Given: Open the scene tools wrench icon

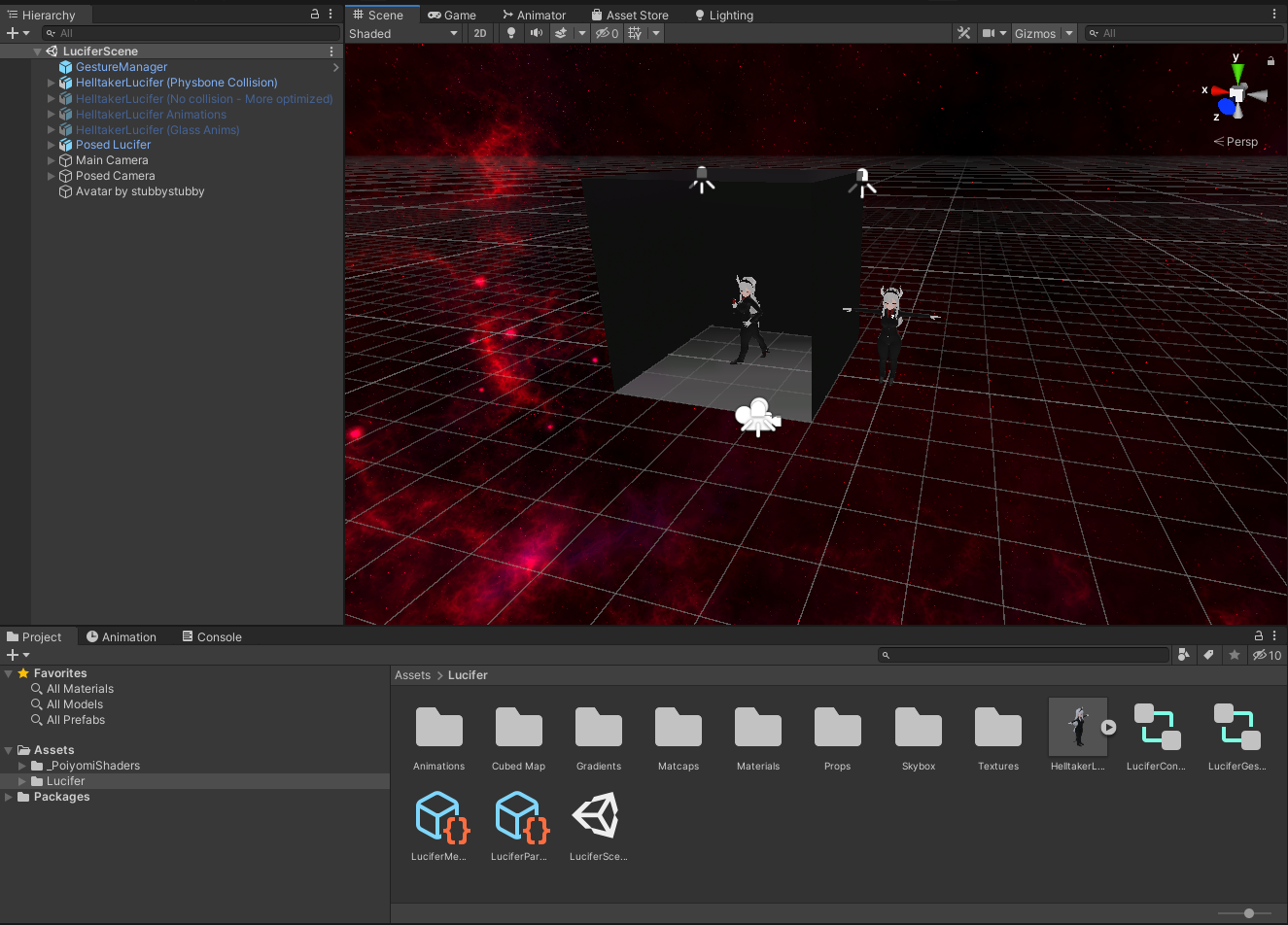Looking at the screenshot, I should pos(963,33).
